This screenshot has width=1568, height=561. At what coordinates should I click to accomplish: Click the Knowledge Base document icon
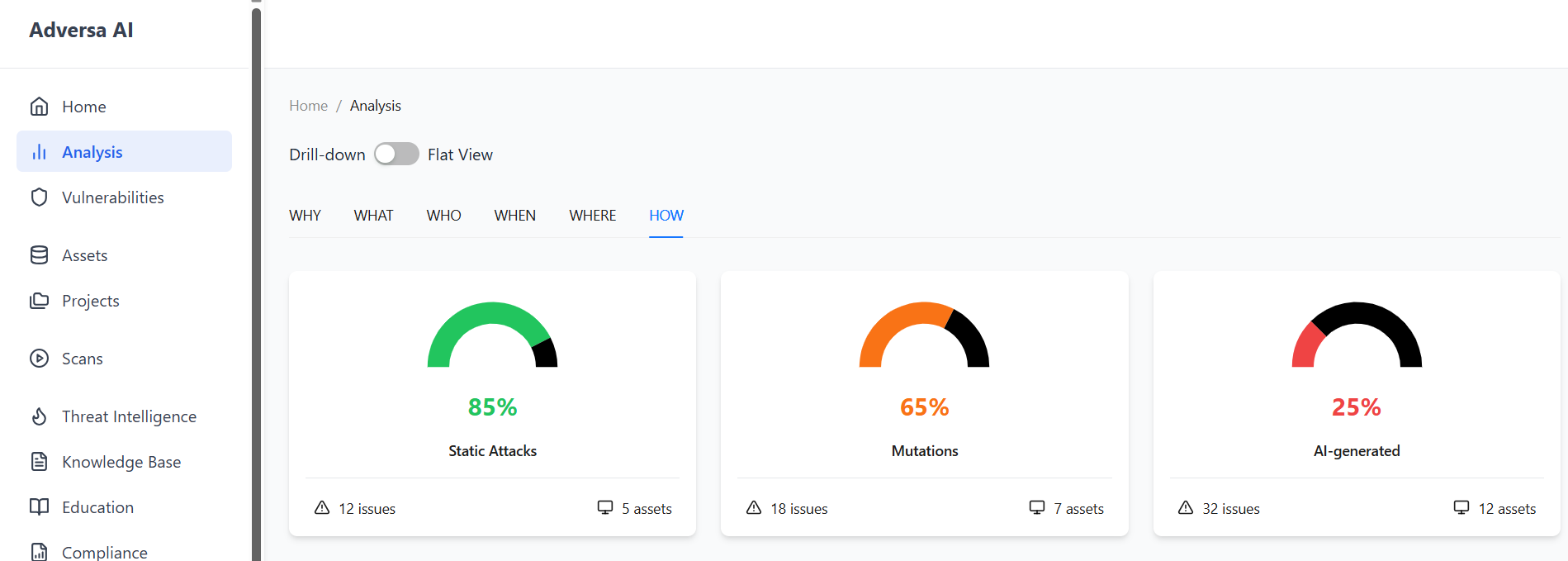(39, 462)
